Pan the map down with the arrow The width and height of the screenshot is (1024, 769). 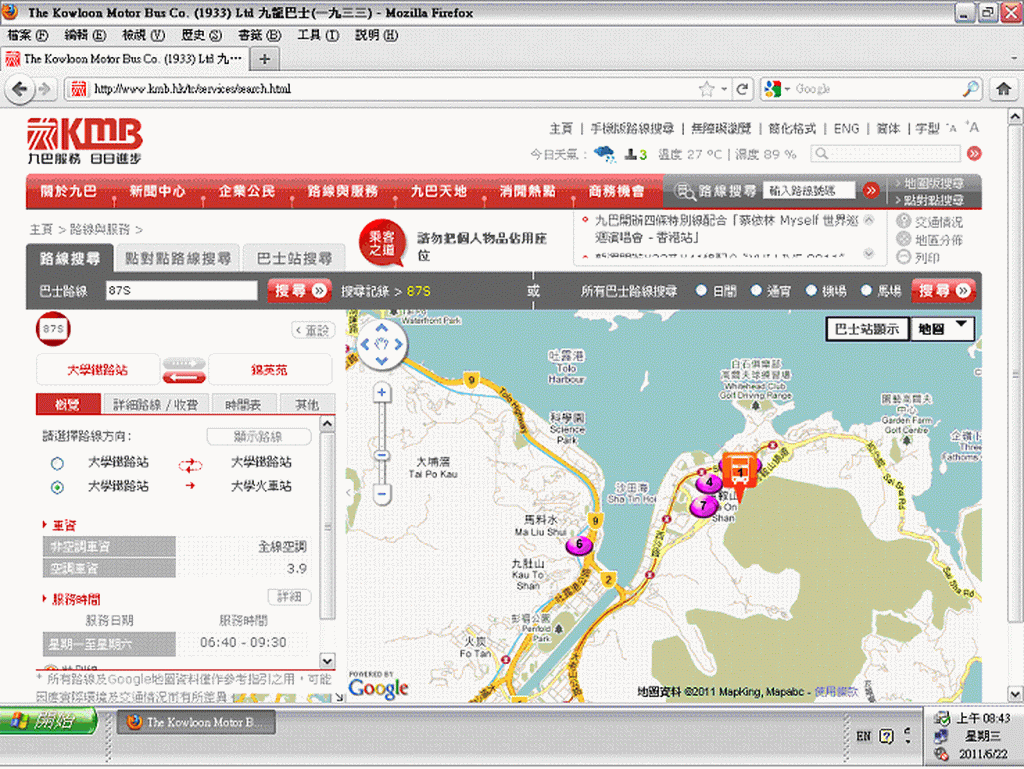click(382, 360)
